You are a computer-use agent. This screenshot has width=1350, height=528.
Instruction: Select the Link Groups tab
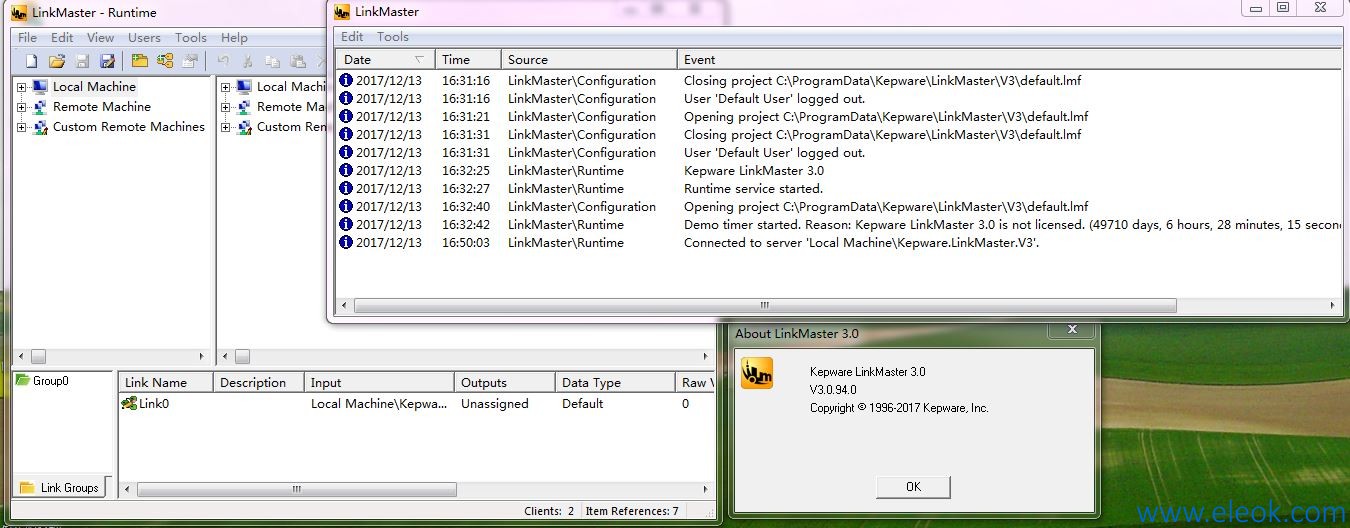click(x=60, y=488)
